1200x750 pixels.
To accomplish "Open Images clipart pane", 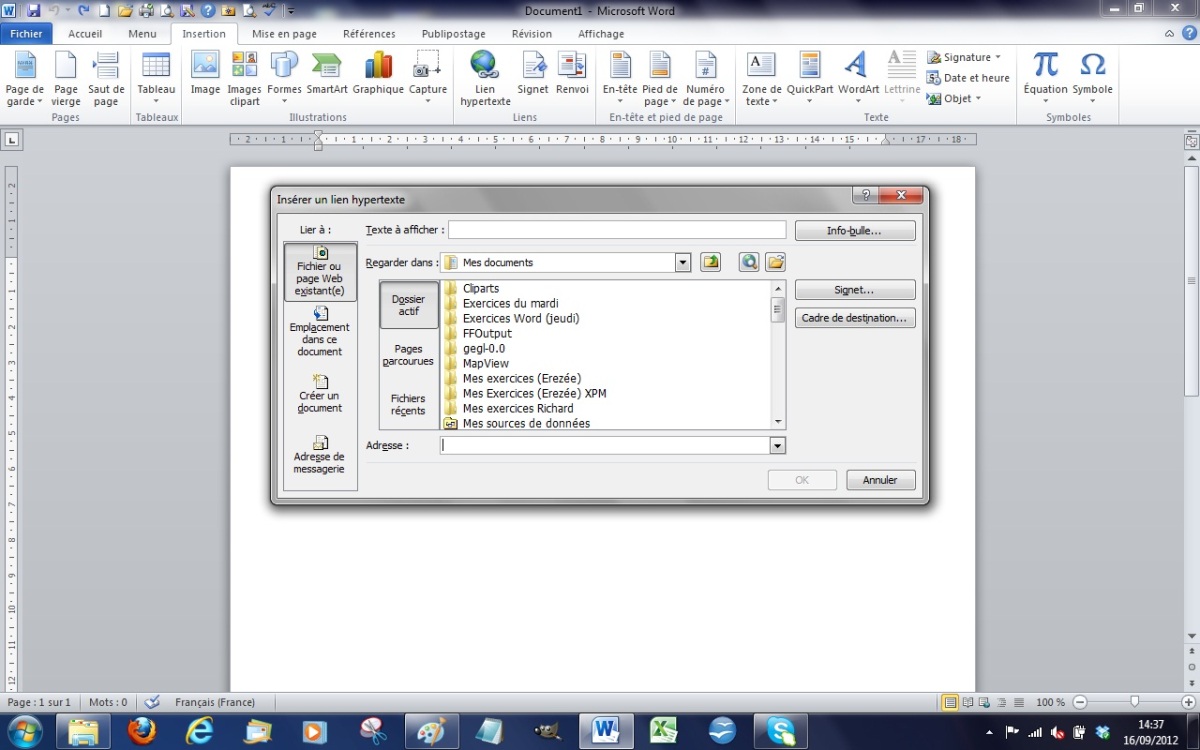I will [245, 79].
